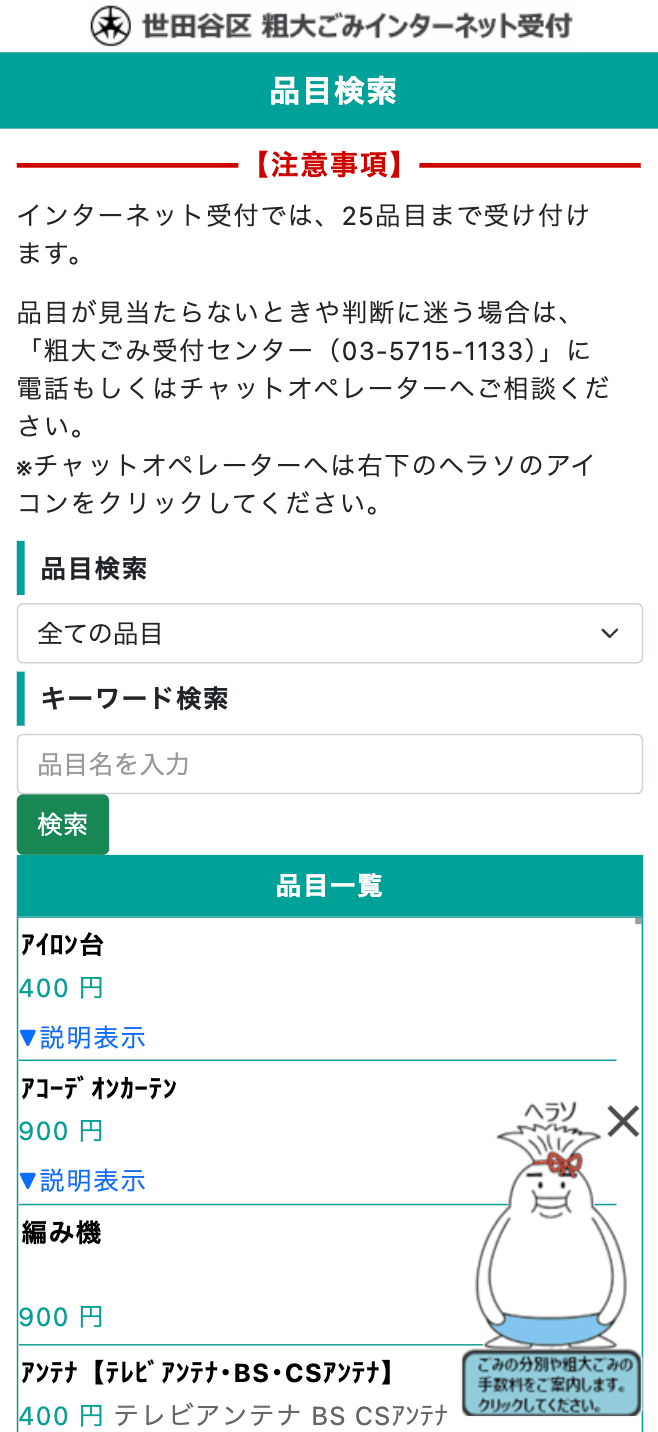Close the Herasō chat mascot
Viewport: 658px width, 1432px height.
[x=623, y=1122]
